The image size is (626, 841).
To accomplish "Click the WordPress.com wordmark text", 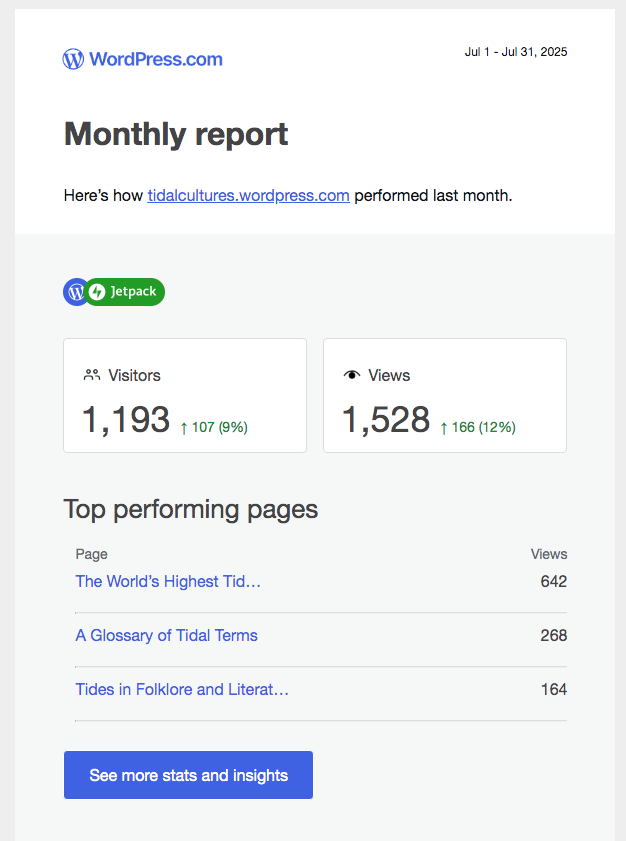I will [155, 59].
